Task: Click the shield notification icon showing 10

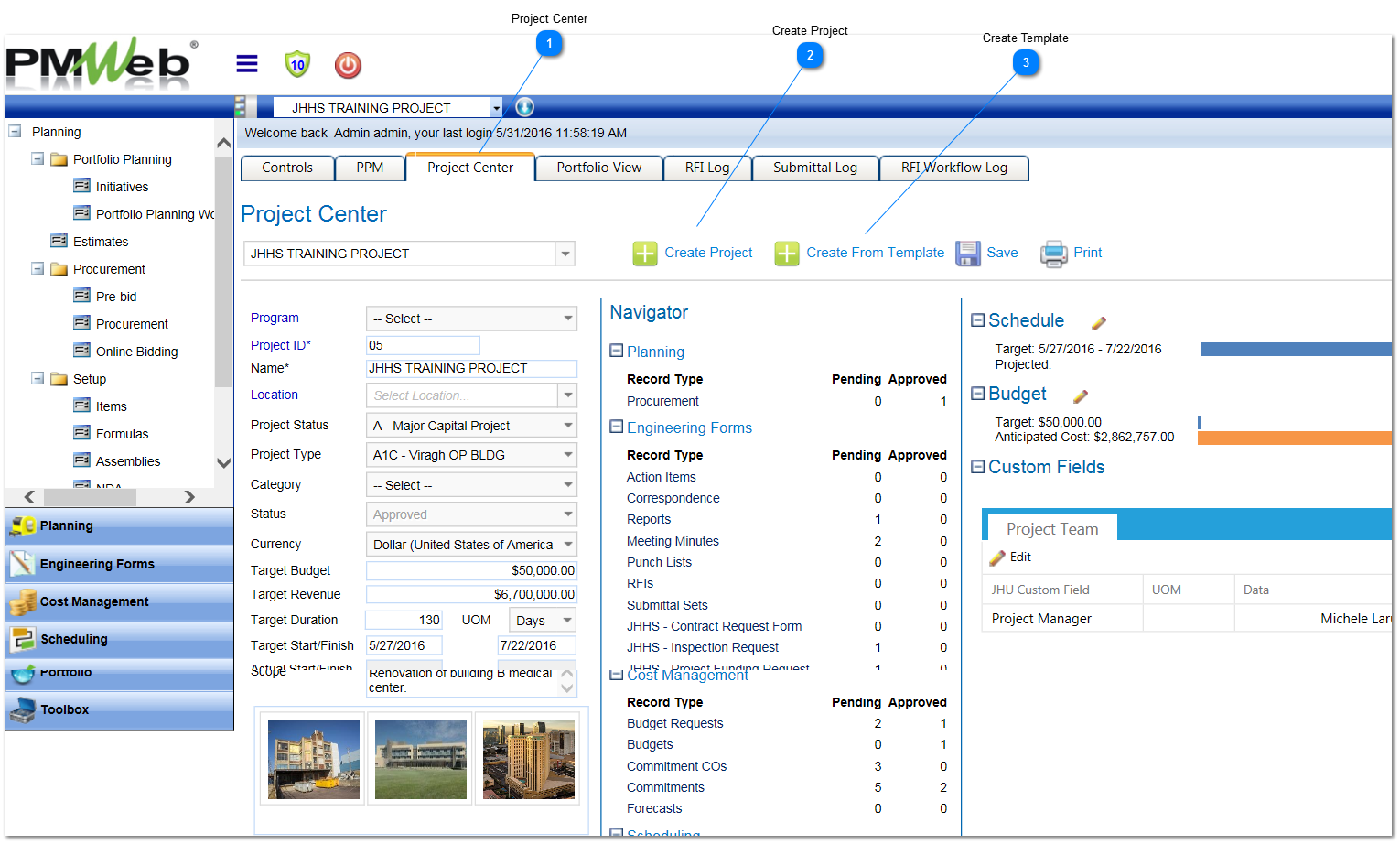Action: [x=297, y=64]
